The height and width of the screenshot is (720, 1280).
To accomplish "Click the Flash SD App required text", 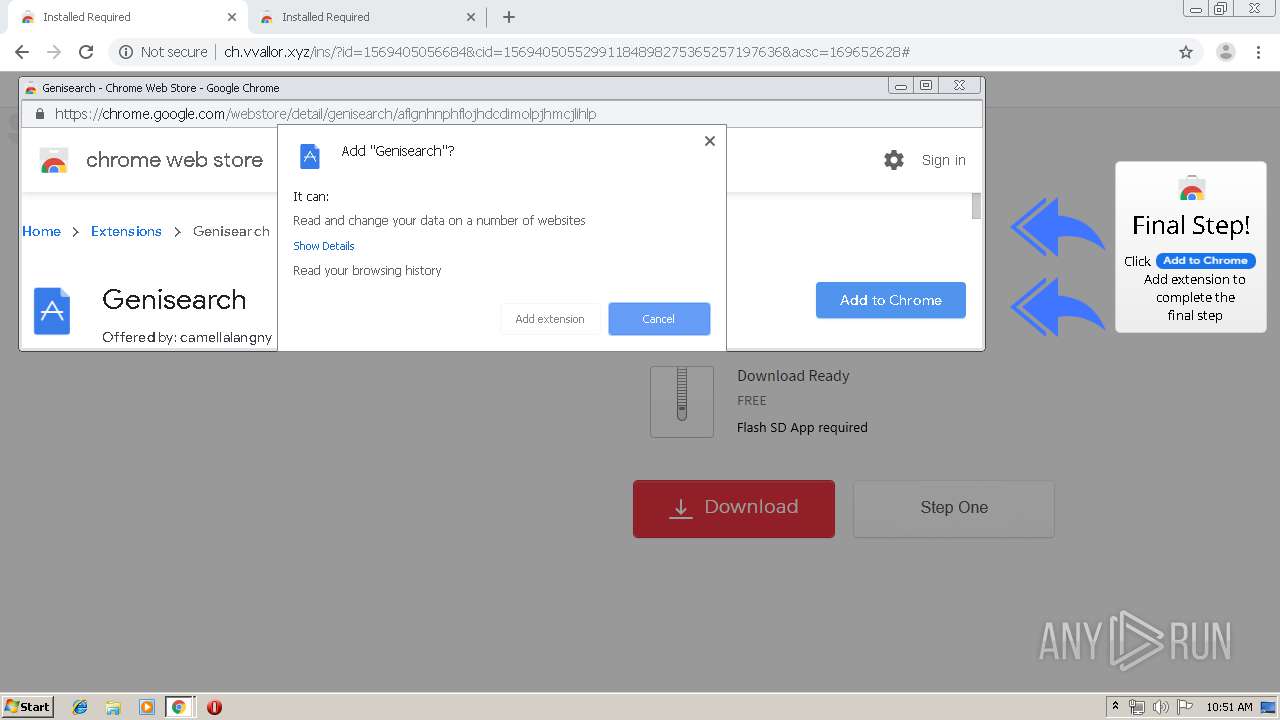I will pyautogui.click(x=802, y=428).
